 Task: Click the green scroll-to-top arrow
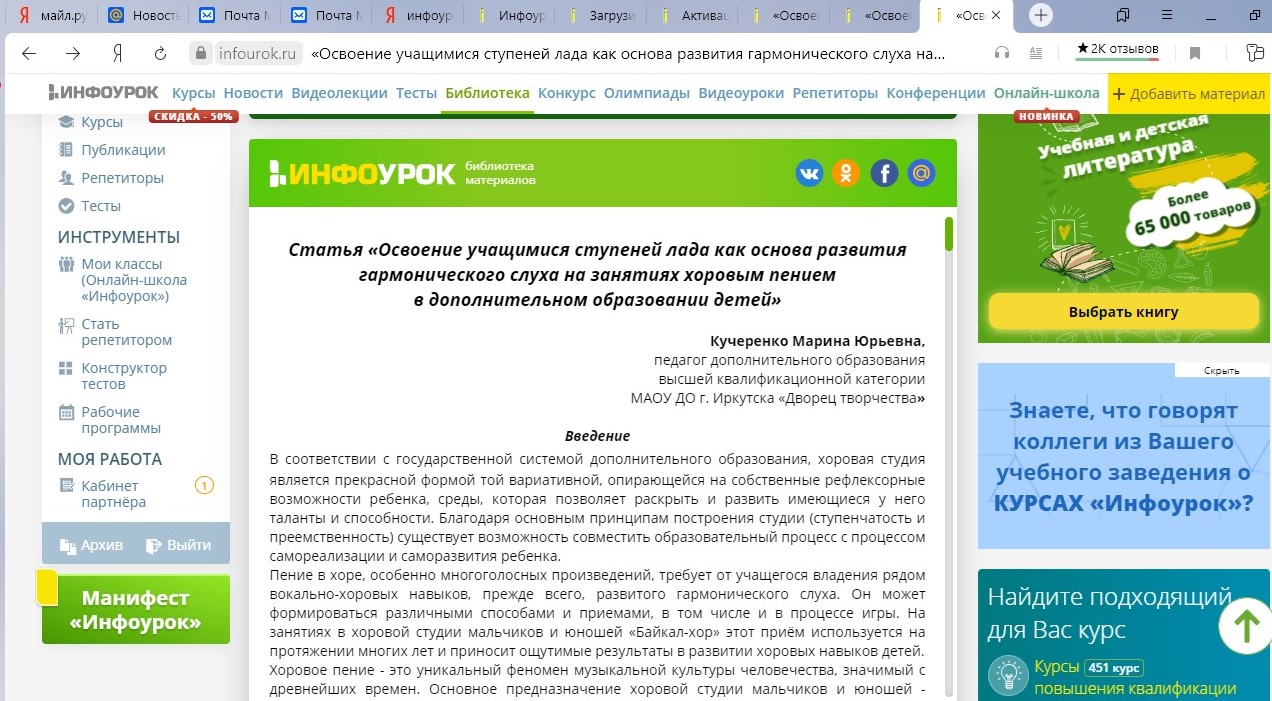(x=1245, y=627)
